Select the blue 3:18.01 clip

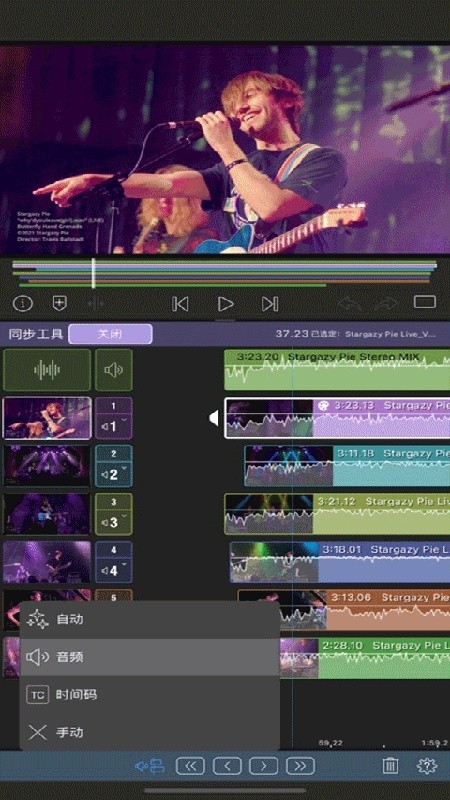click(x=340, y=562)
